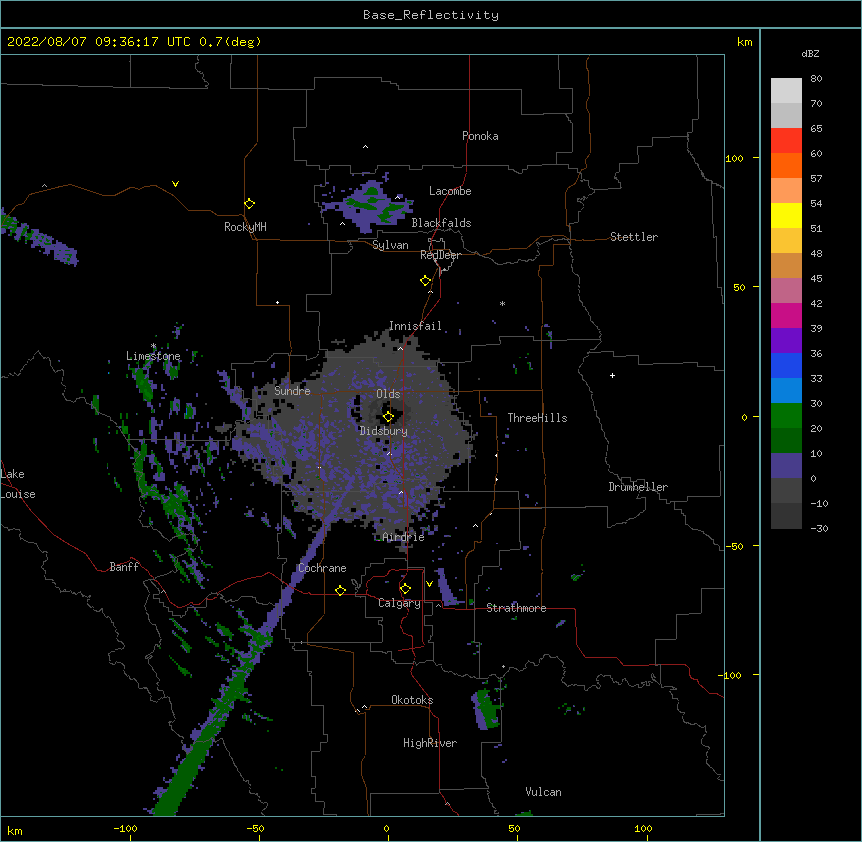Select the yellow radar site marker between Olds and Didsbury

388,417
